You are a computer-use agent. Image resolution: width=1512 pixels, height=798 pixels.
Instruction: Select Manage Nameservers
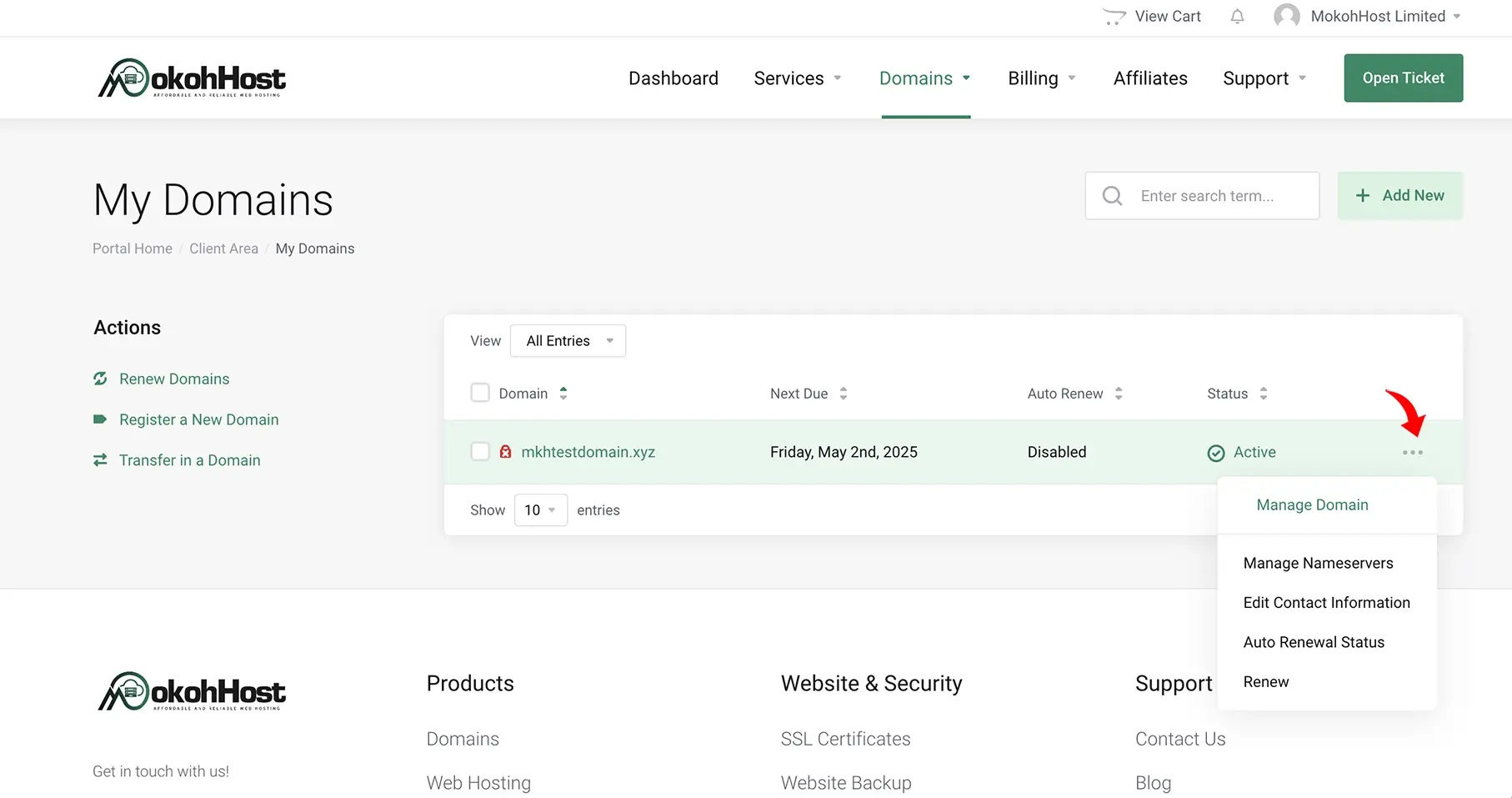point(1318,564)
